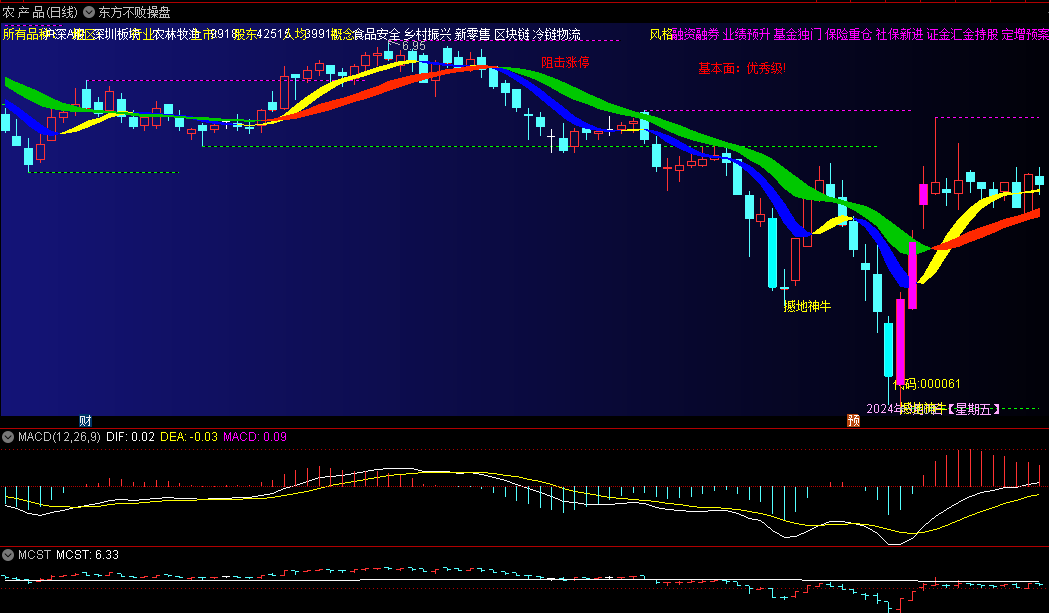1049x613 pixels.
Task: Click the MCST: 6.33 value
Action: click(88, 555)
